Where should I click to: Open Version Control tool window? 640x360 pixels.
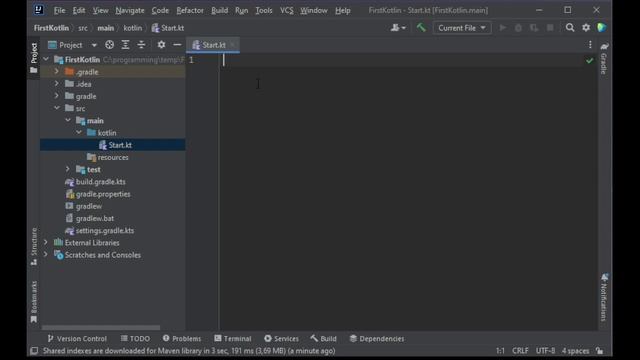pos(77,338)
